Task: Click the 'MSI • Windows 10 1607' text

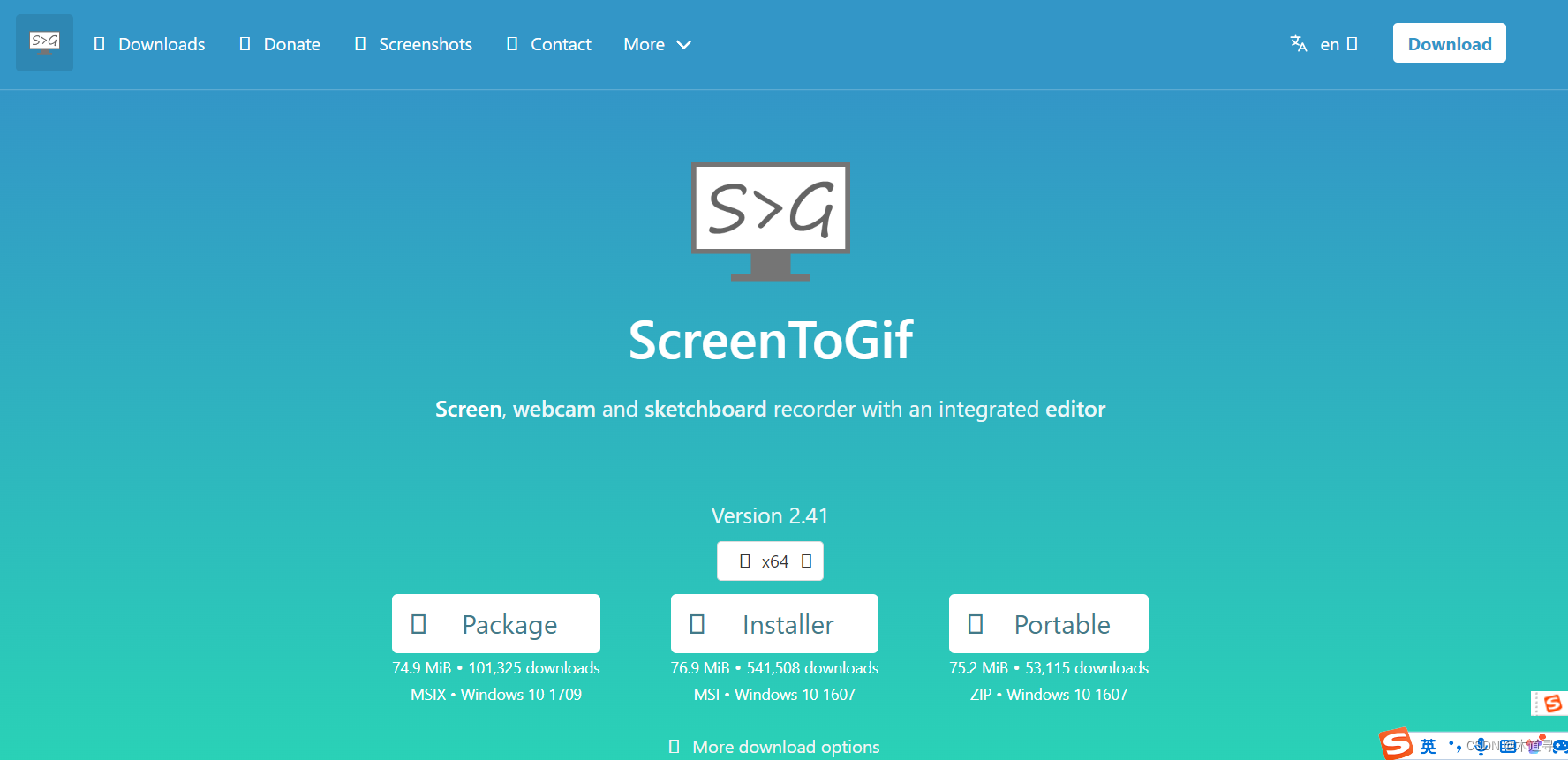Action: (774, 695)
